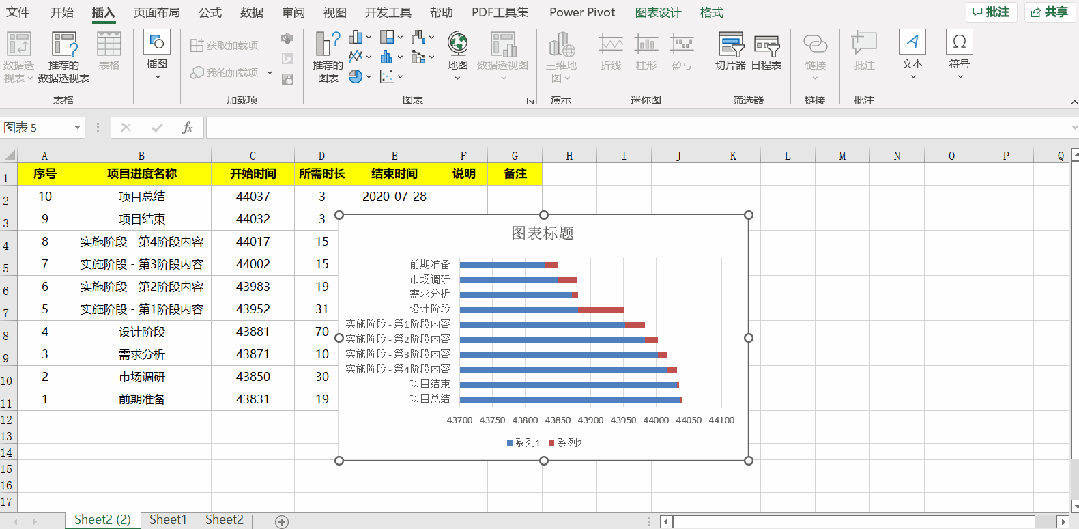Viewport: 1079px width, 529px height.
Task: Insert a waterfall or stock chart
Action: click(423, 37)
